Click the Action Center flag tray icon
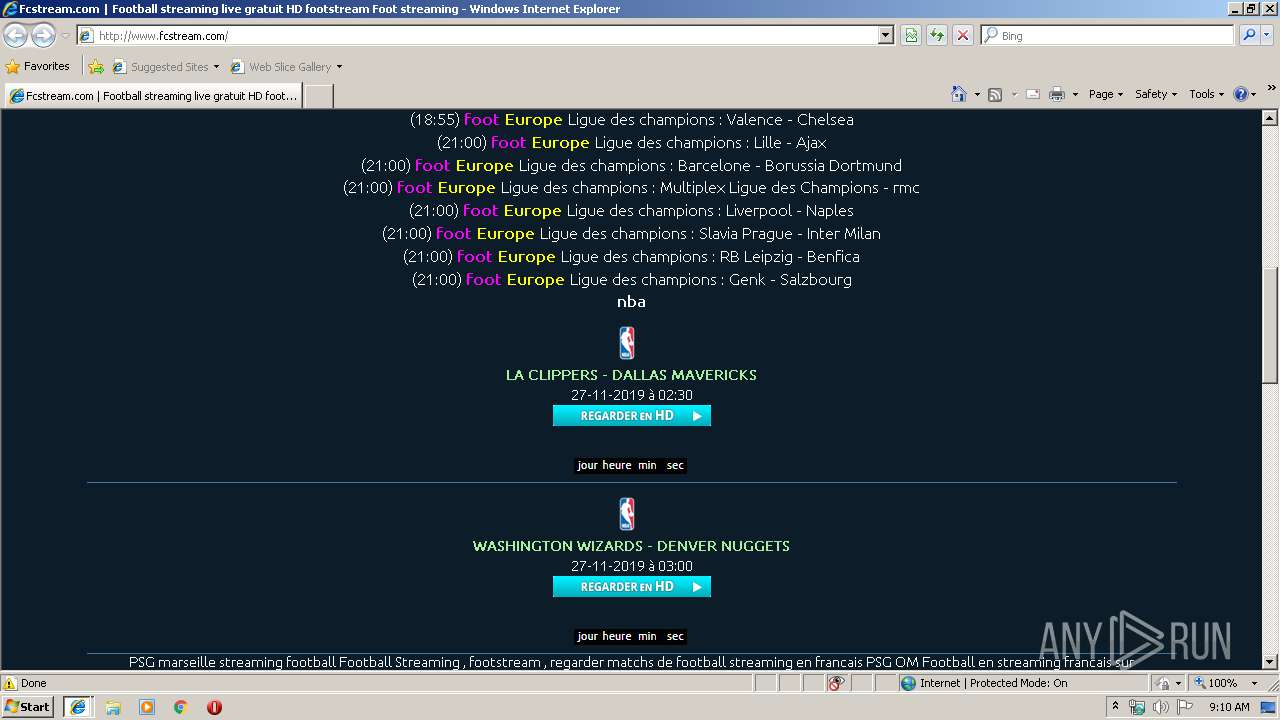 1185,707
